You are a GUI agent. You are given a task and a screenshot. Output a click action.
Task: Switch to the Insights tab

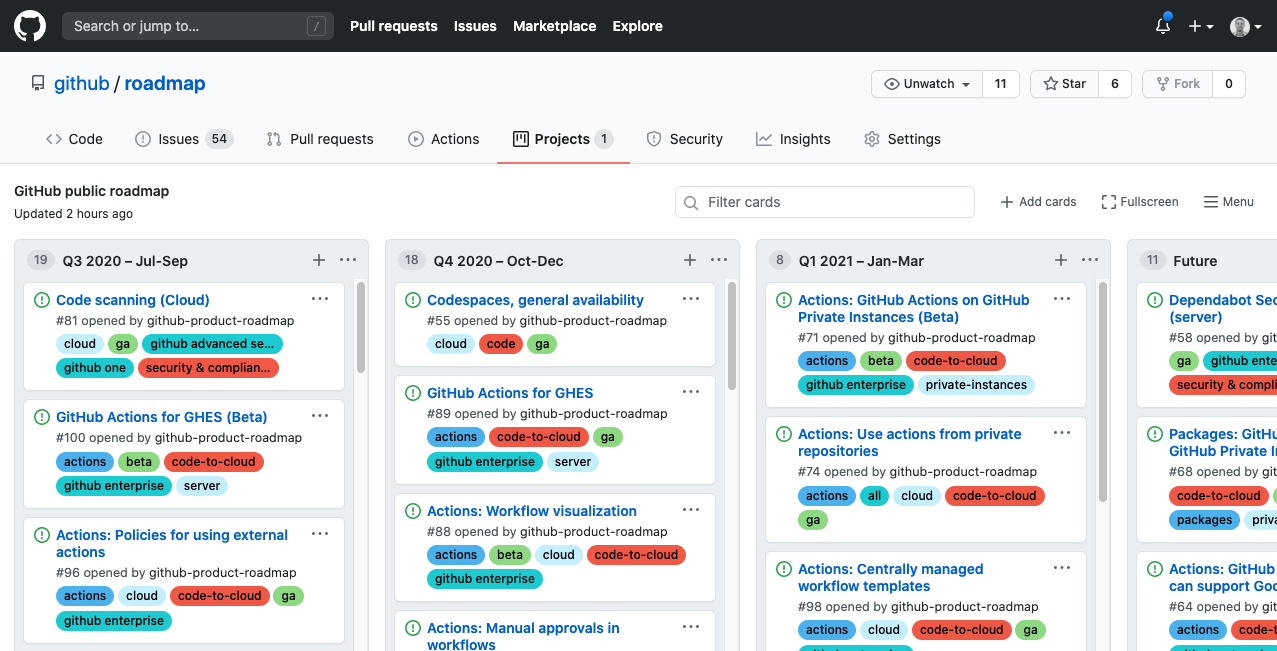click(793, 139)
